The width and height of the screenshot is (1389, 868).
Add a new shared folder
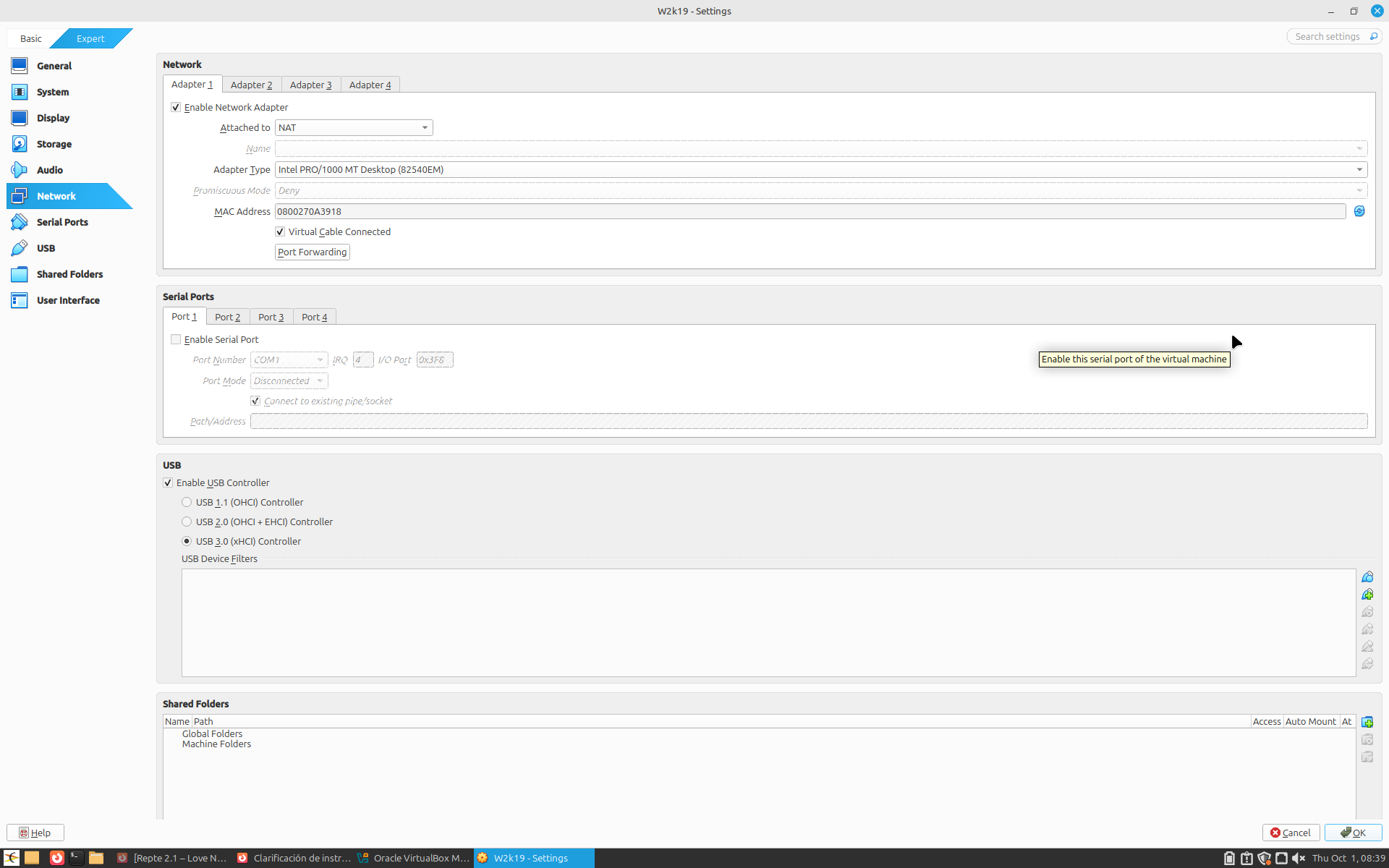coord(1367,722)
